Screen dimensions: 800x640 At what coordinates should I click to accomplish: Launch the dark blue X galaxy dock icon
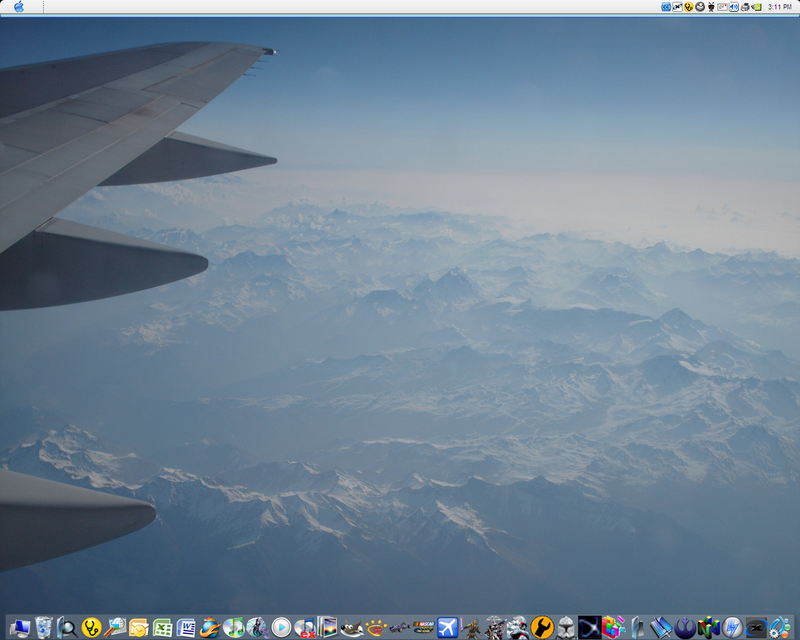[589, 627]
